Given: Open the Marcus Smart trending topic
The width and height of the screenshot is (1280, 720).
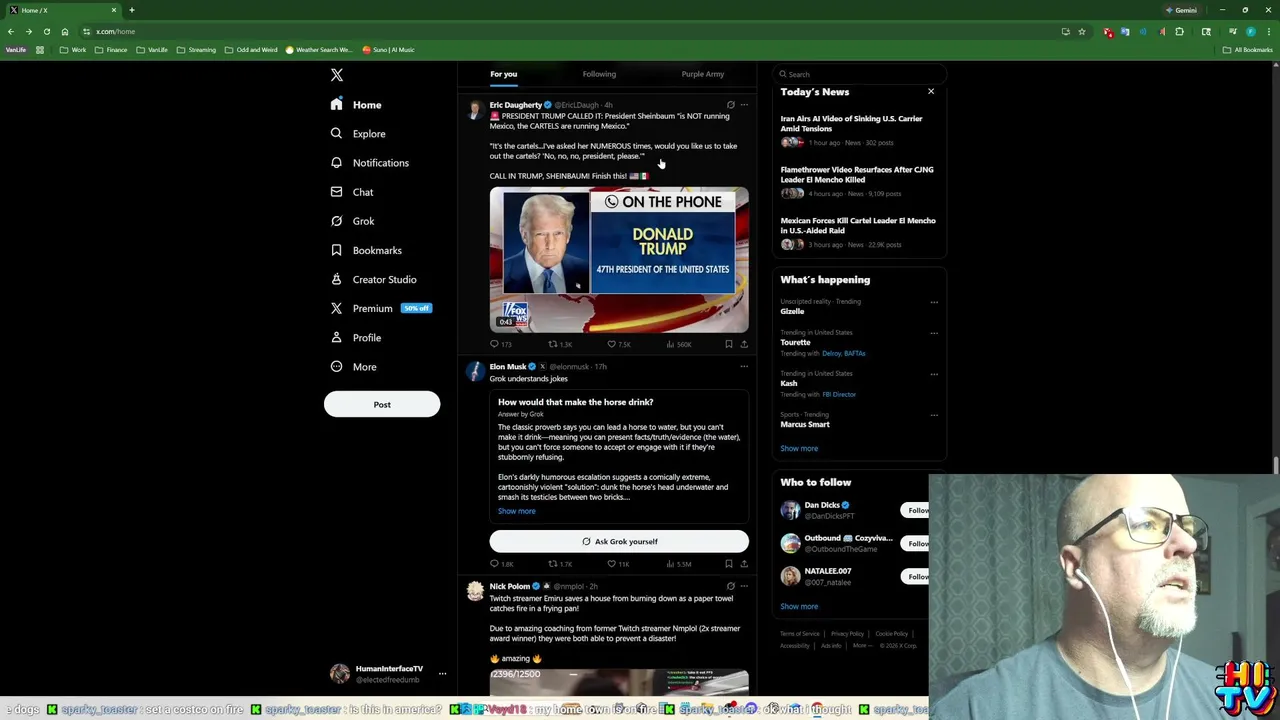Looking at the screenshot, I should point(805,425).
